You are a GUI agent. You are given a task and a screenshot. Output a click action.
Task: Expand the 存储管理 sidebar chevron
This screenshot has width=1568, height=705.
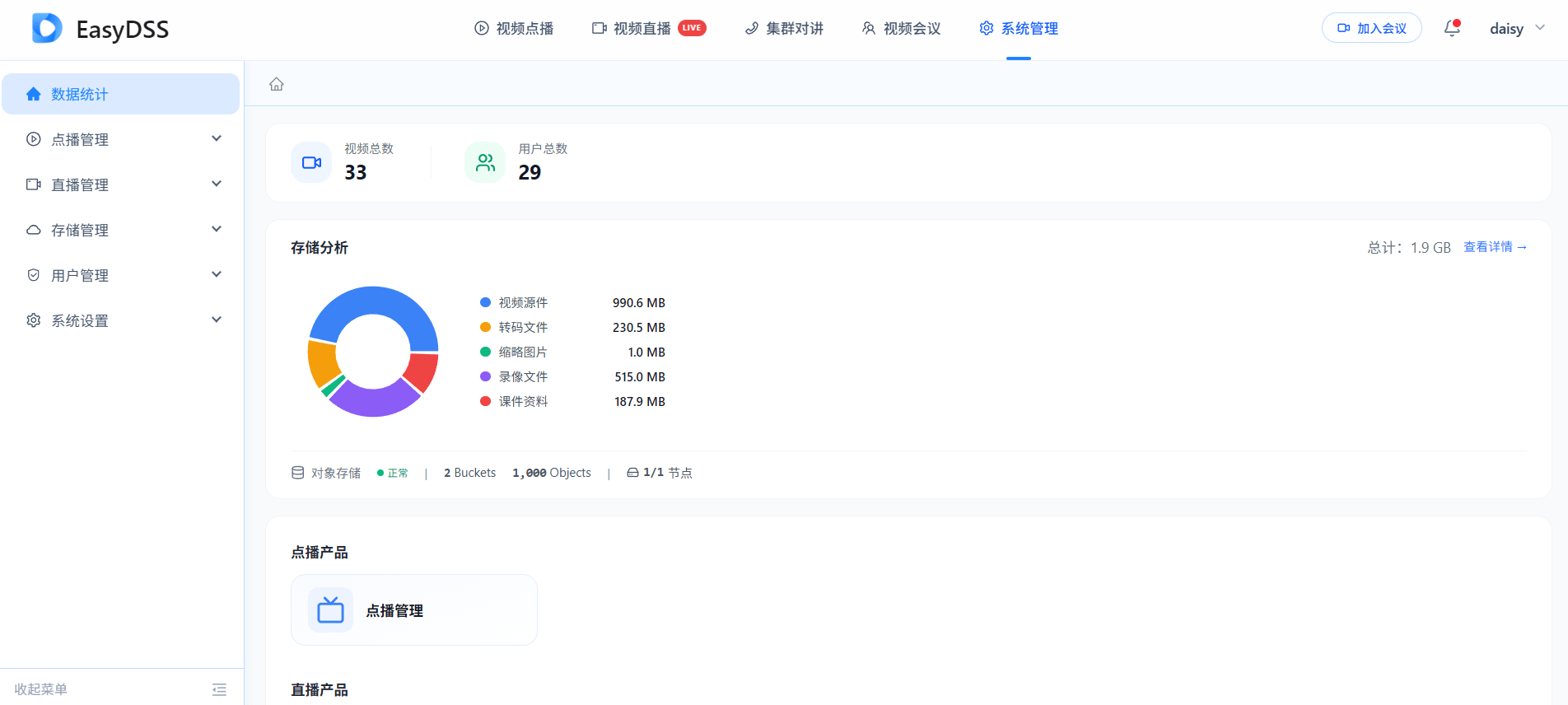(x=217, y=229)
